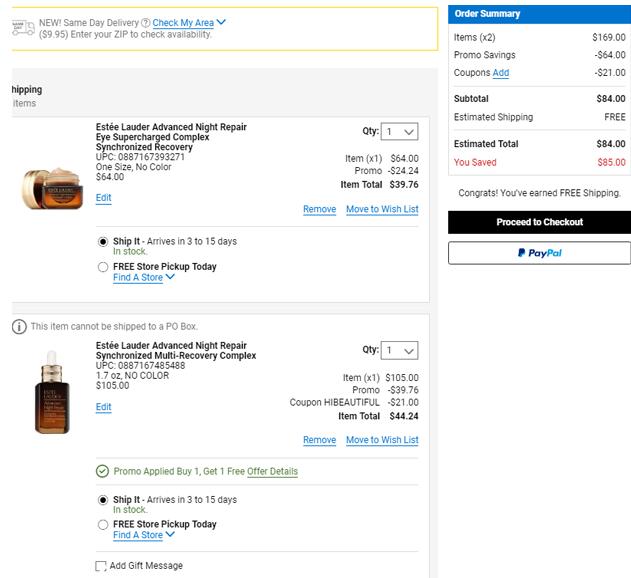The width and height of the screenshot is (631, 578).
Task: Select Ship It for the eye cream
Action: pyautogui.click(x=103, y=242)
